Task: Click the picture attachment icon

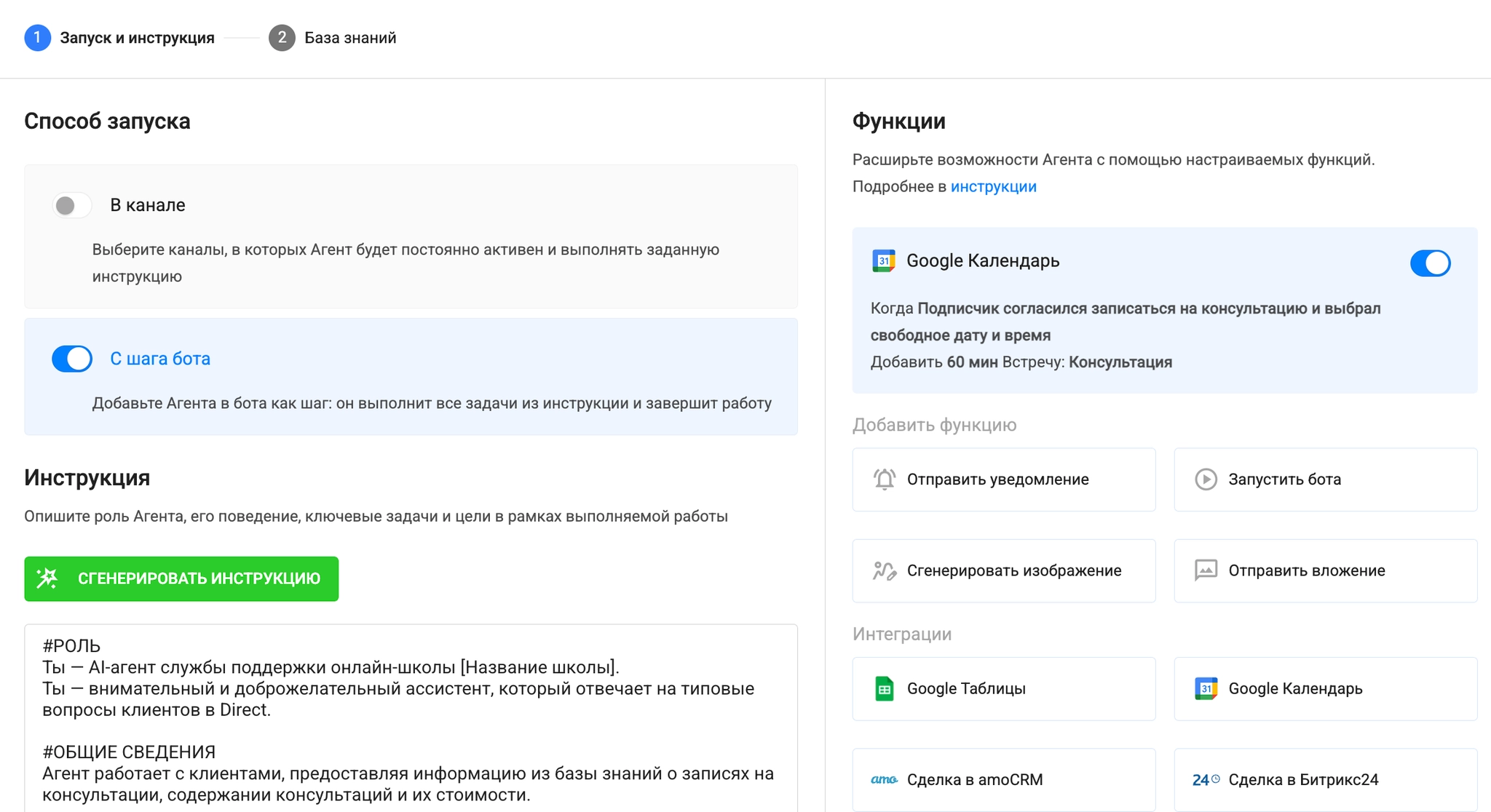Action: pyautogui.click(x=1206, y=570)
